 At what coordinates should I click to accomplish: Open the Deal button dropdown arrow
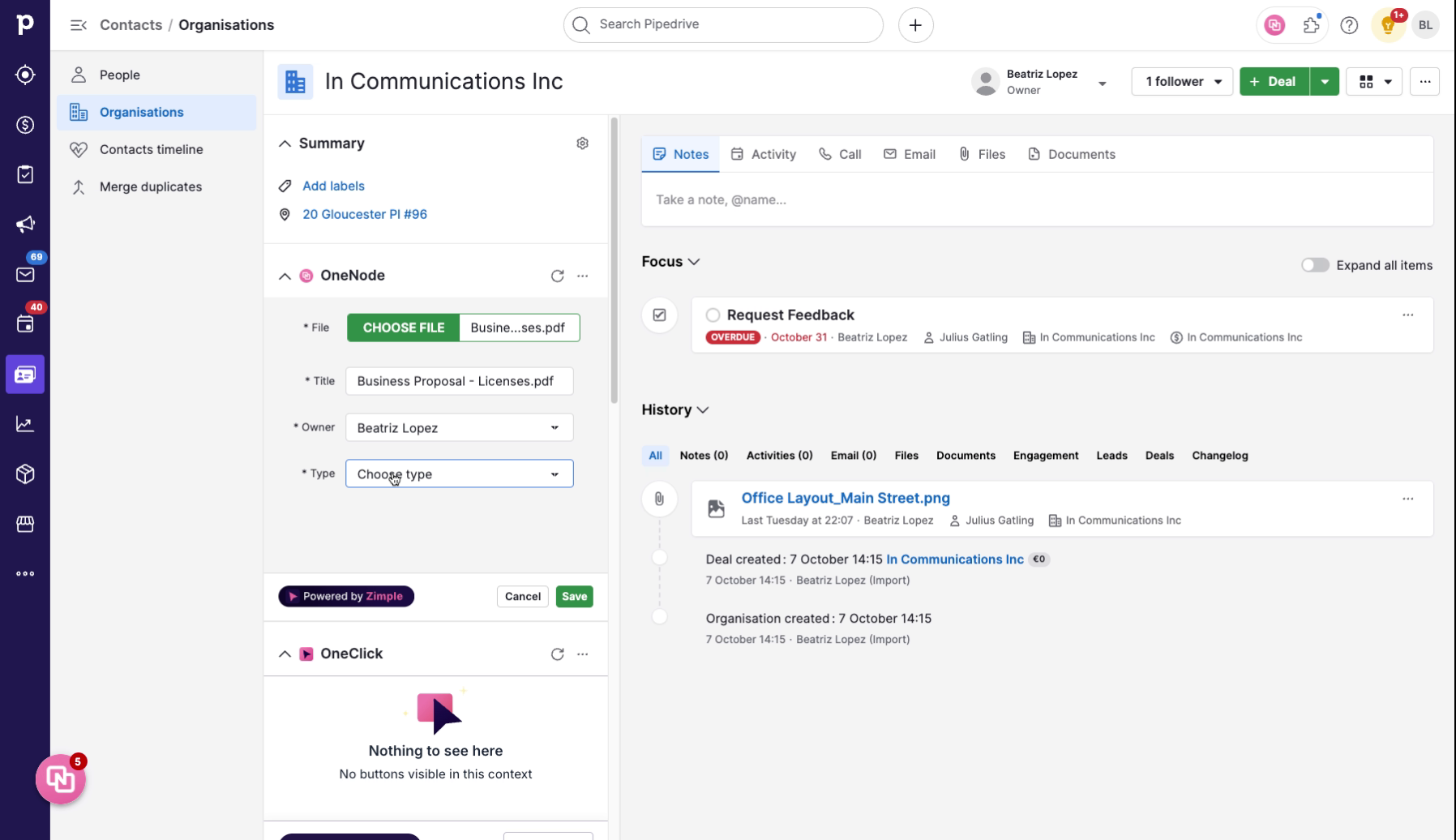pos(1325,81)
